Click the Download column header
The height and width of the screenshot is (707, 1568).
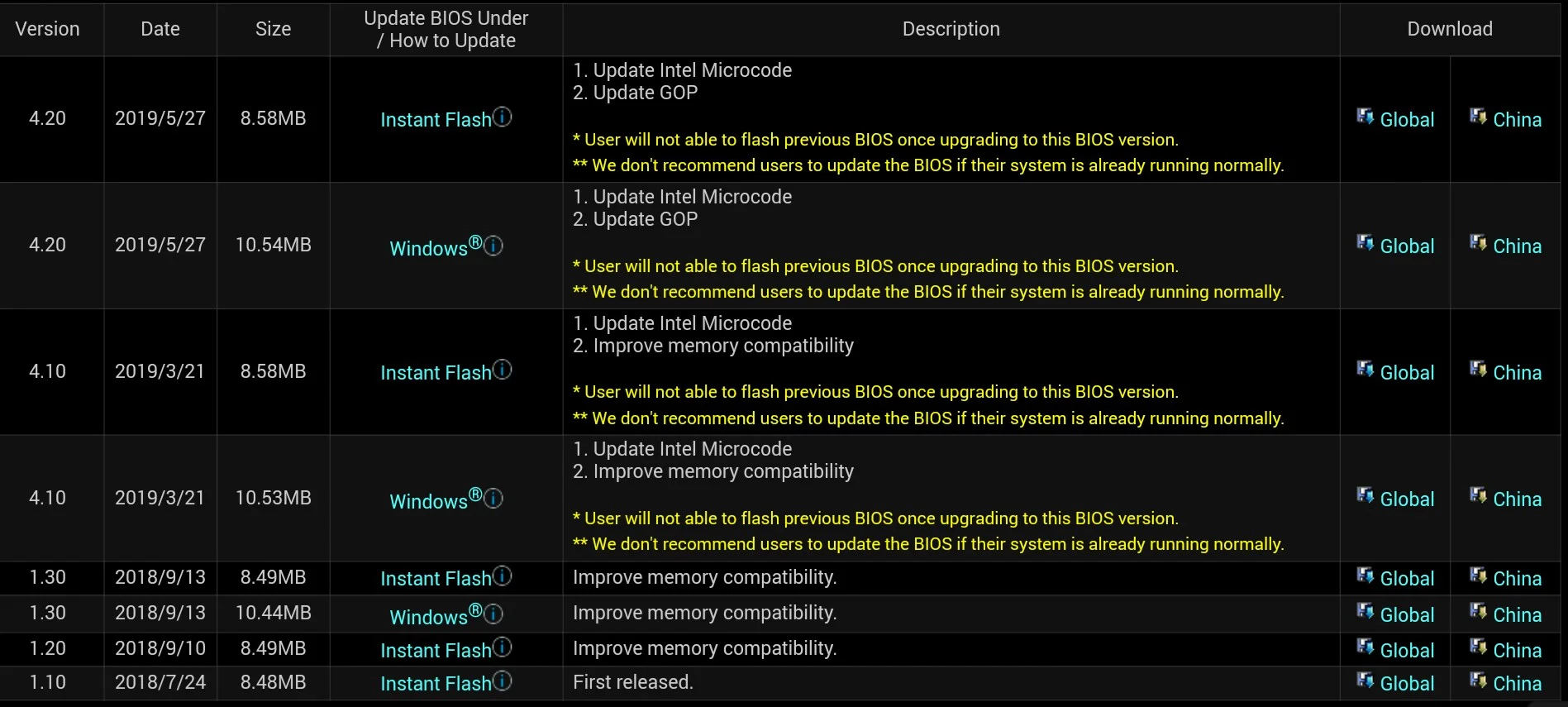pos(1450,29)
